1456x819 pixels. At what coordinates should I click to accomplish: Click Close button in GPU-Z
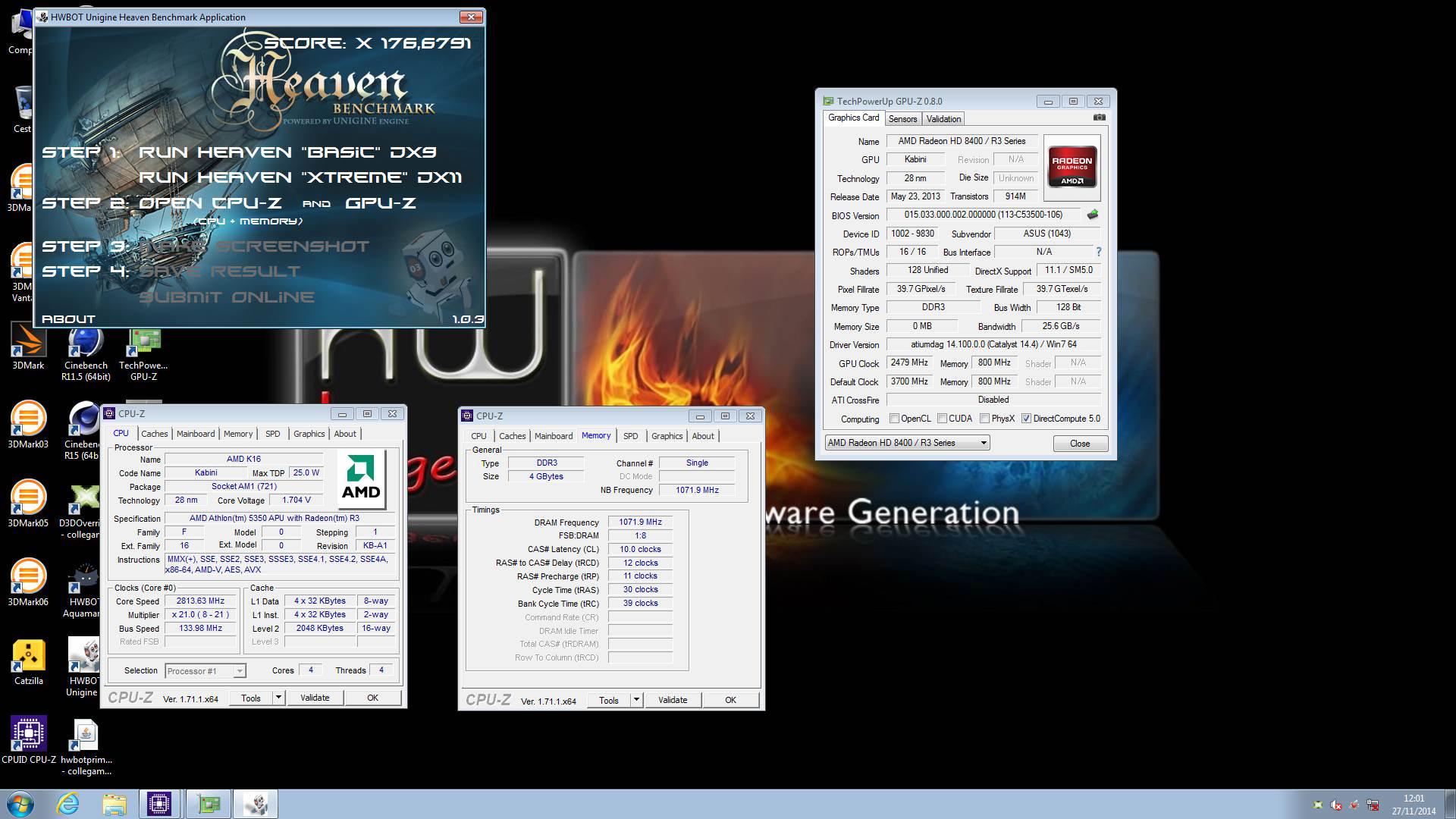coord(1080,444)
